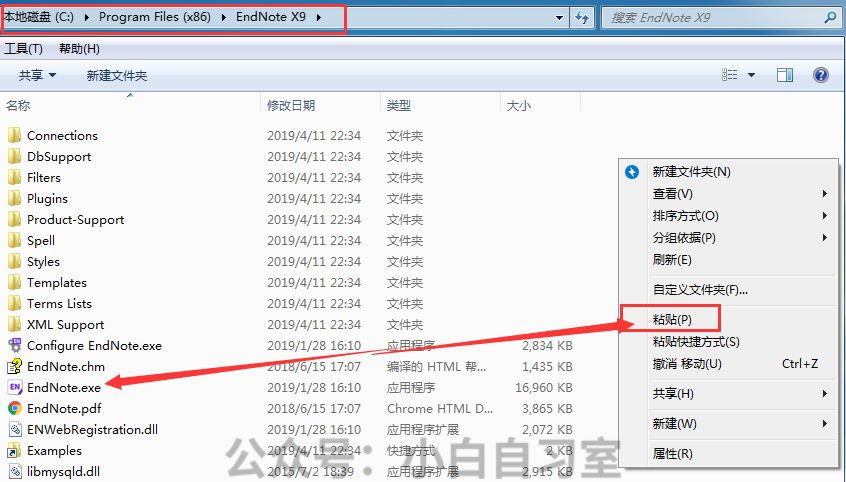This screenshot has height=482, width=846.
Task: Click the 新建文件夹 toolbar button
Action: pos(116,75)
